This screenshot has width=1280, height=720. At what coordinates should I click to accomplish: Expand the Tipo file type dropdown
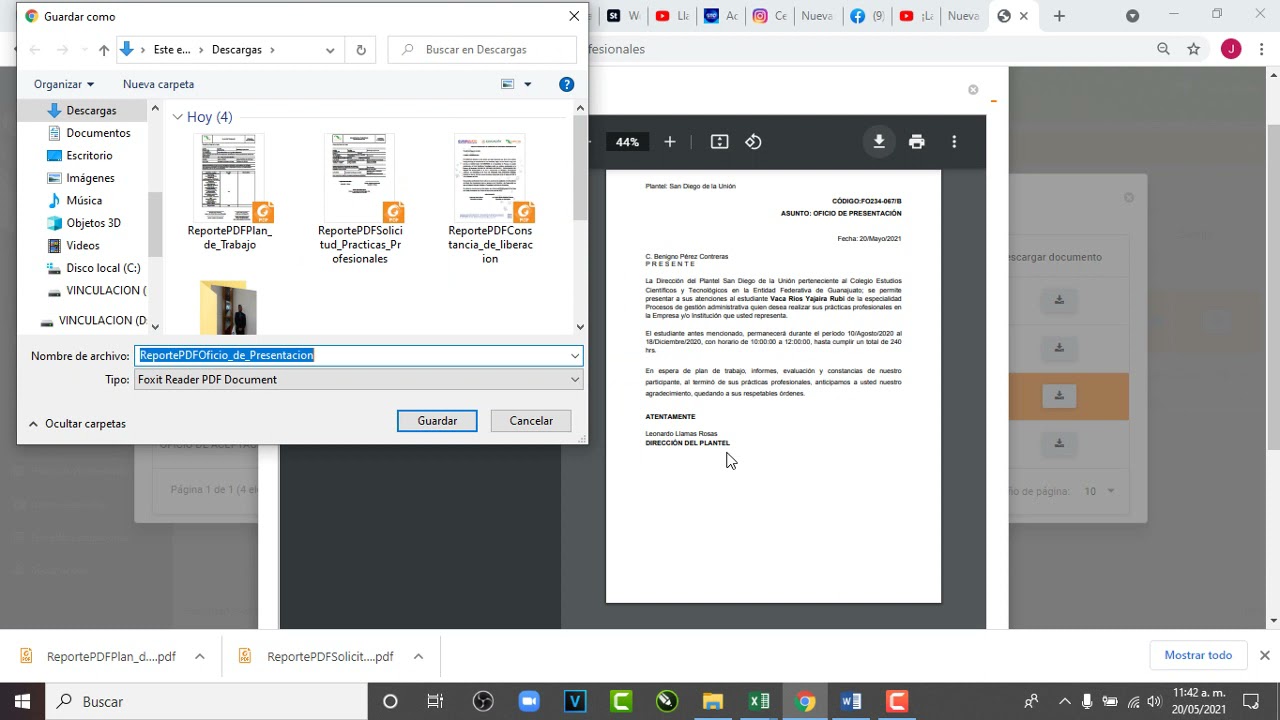574,379
